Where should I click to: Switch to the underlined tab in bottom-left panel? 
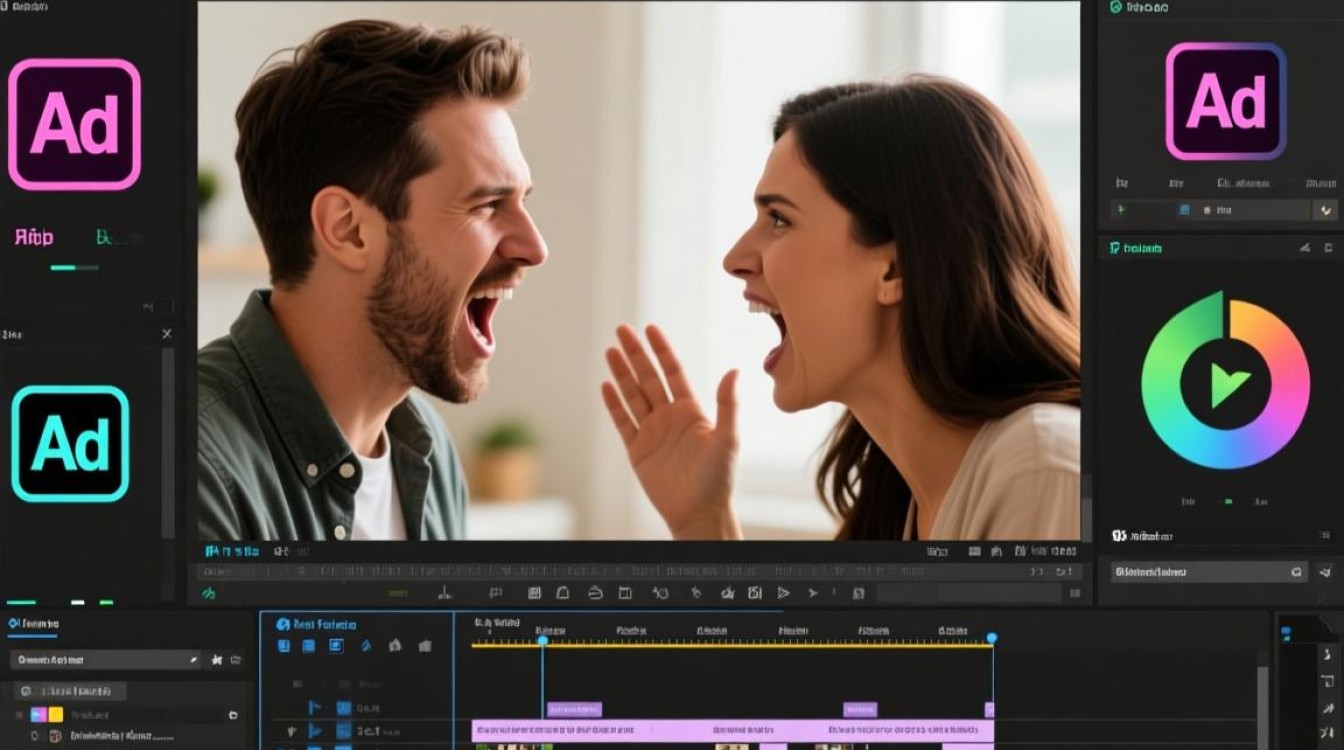33,624
